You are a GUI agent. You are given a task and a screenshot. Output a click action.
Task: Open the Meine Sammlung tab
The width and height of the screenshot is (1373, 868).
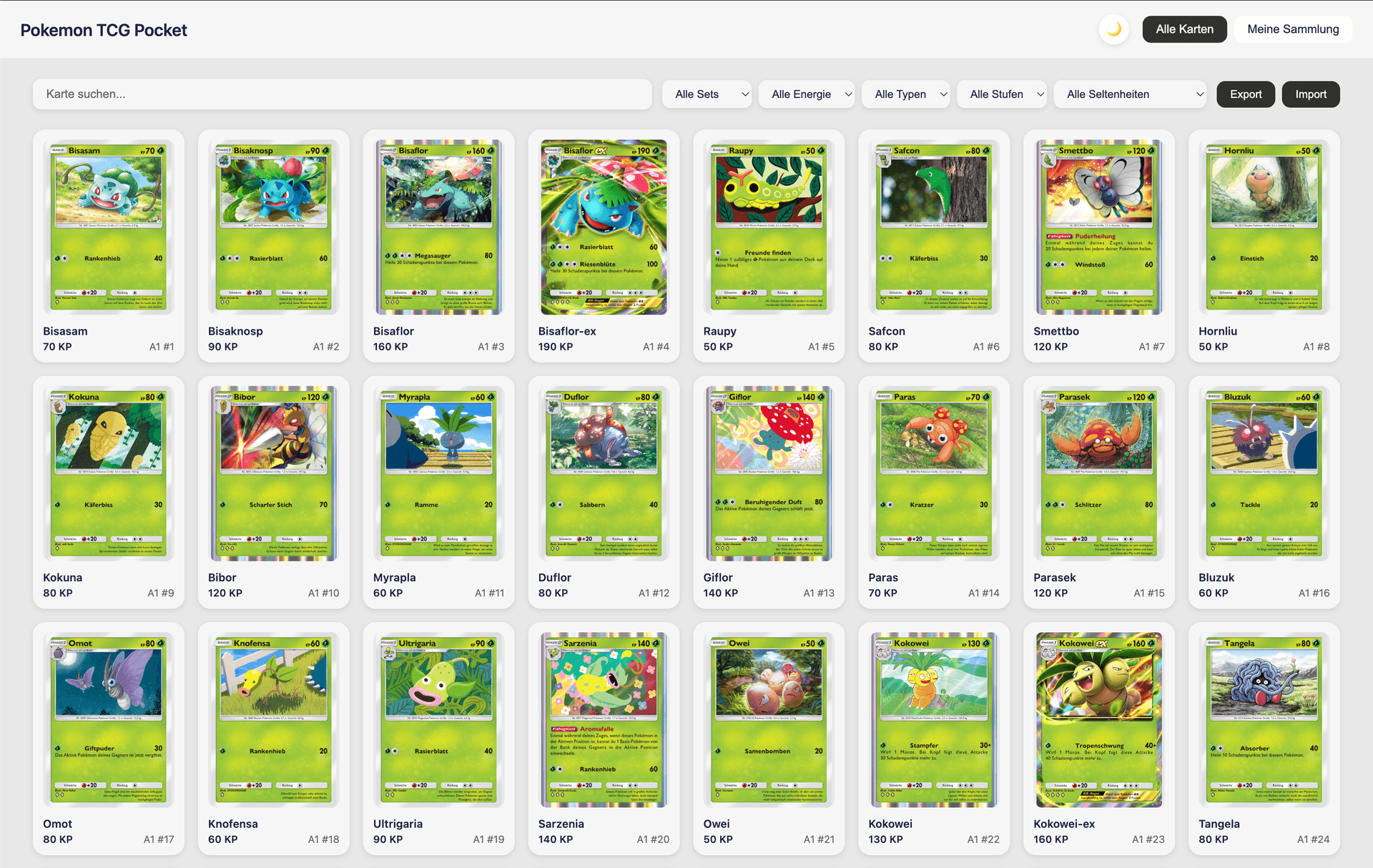click(x=1292, y=29)
